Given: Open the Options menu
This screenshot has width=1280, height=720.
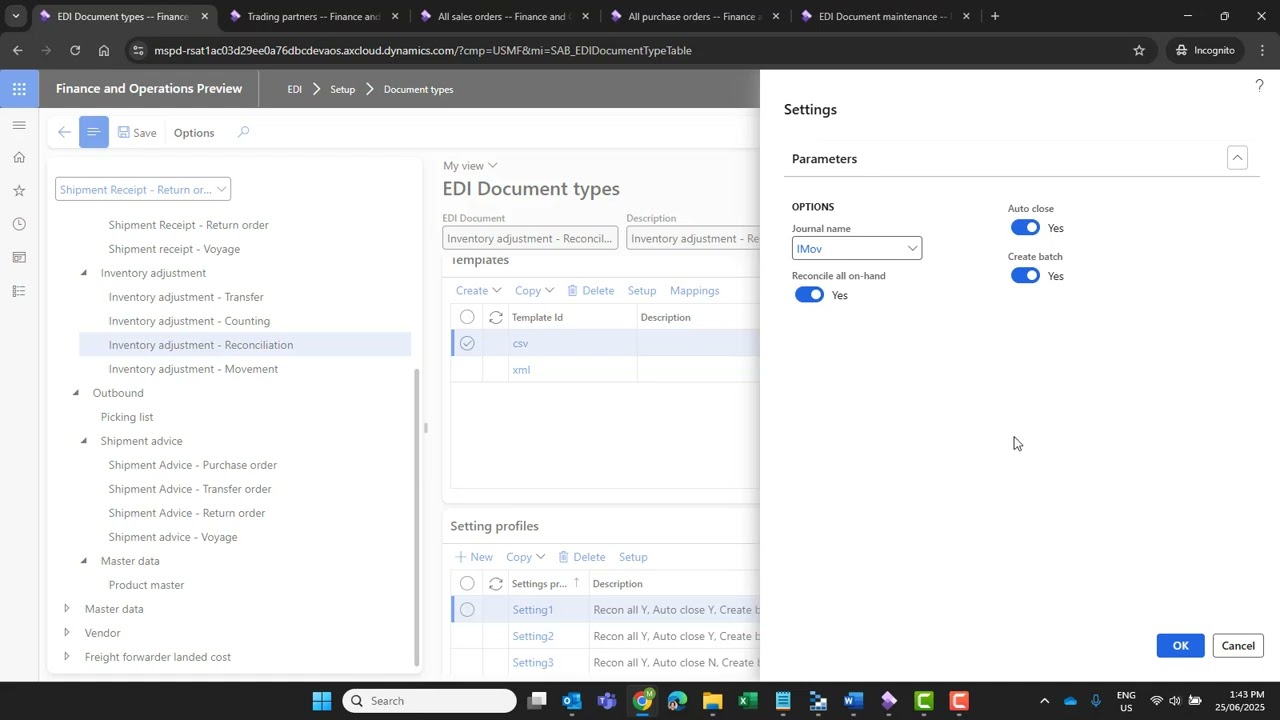Looking at the screenshot, I should click(x=194, y=132).
